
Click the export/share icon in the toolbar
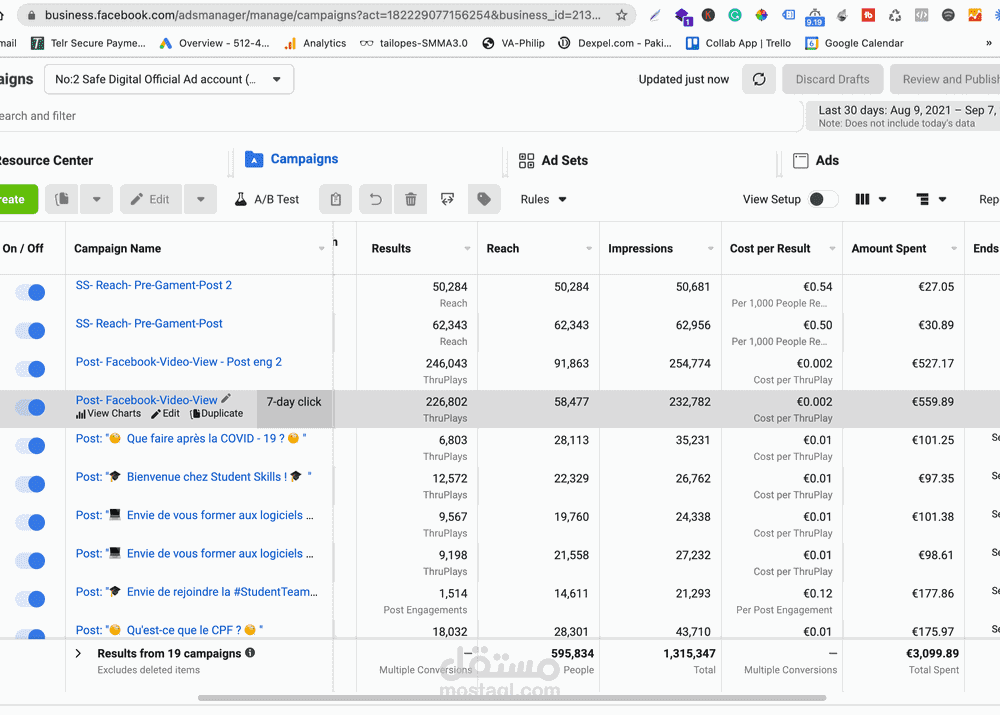tap(448, 199)
